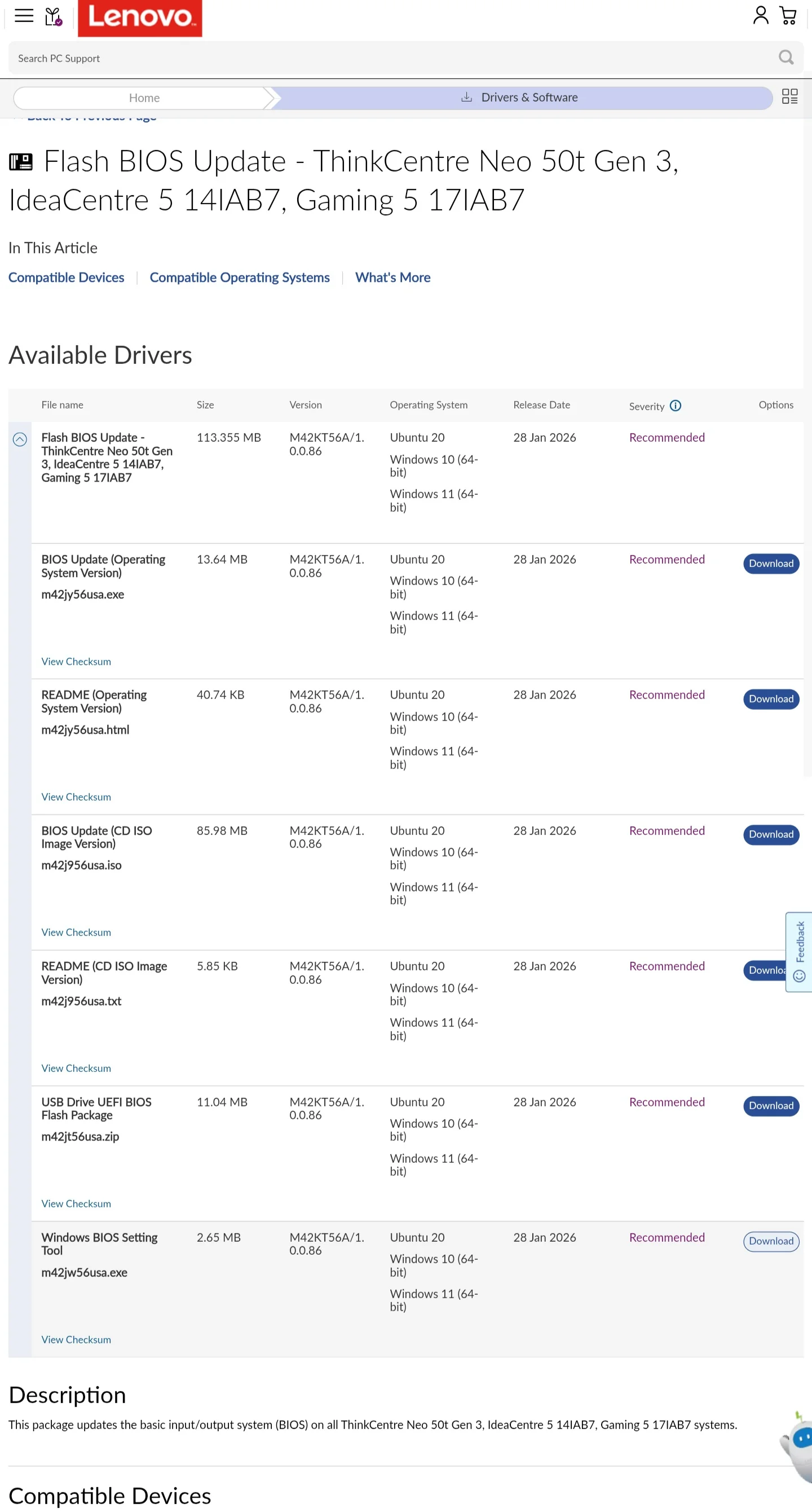Download the m42jt56usa.zip USB flash package
Viewport: 812px width, 1512px height.
[770, 1106]
